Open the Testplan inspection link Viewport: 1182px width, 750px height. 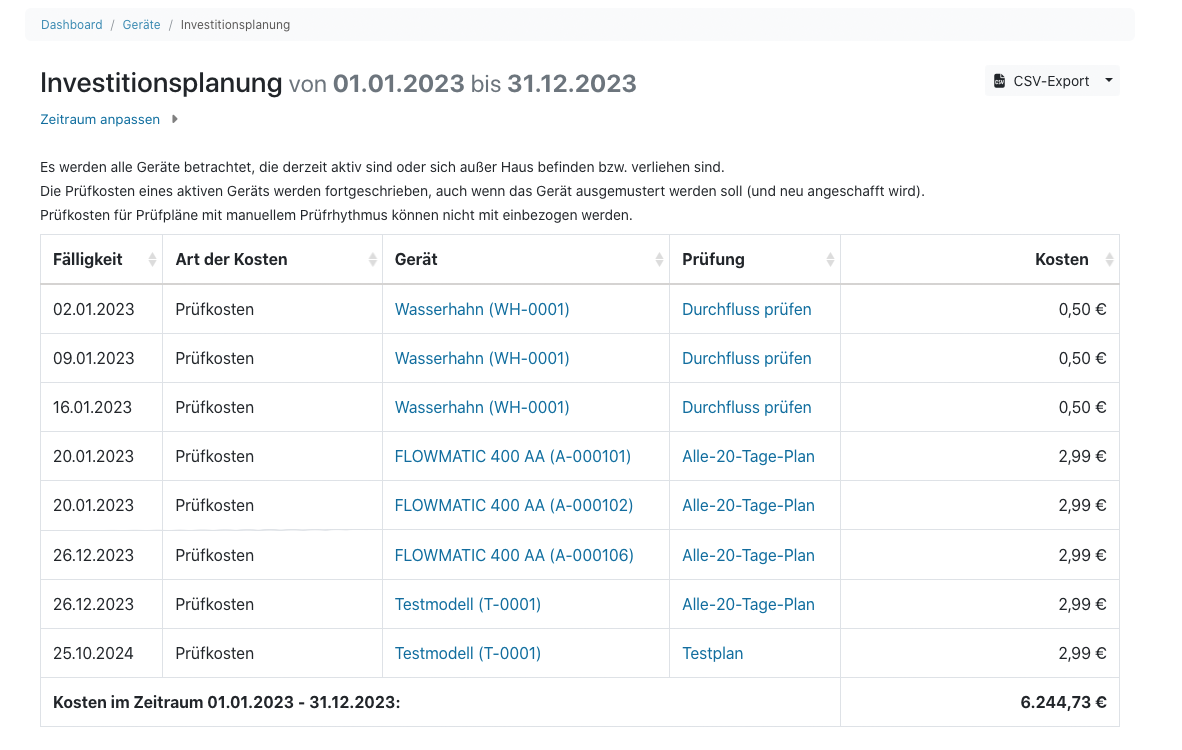tap(712, 653)
